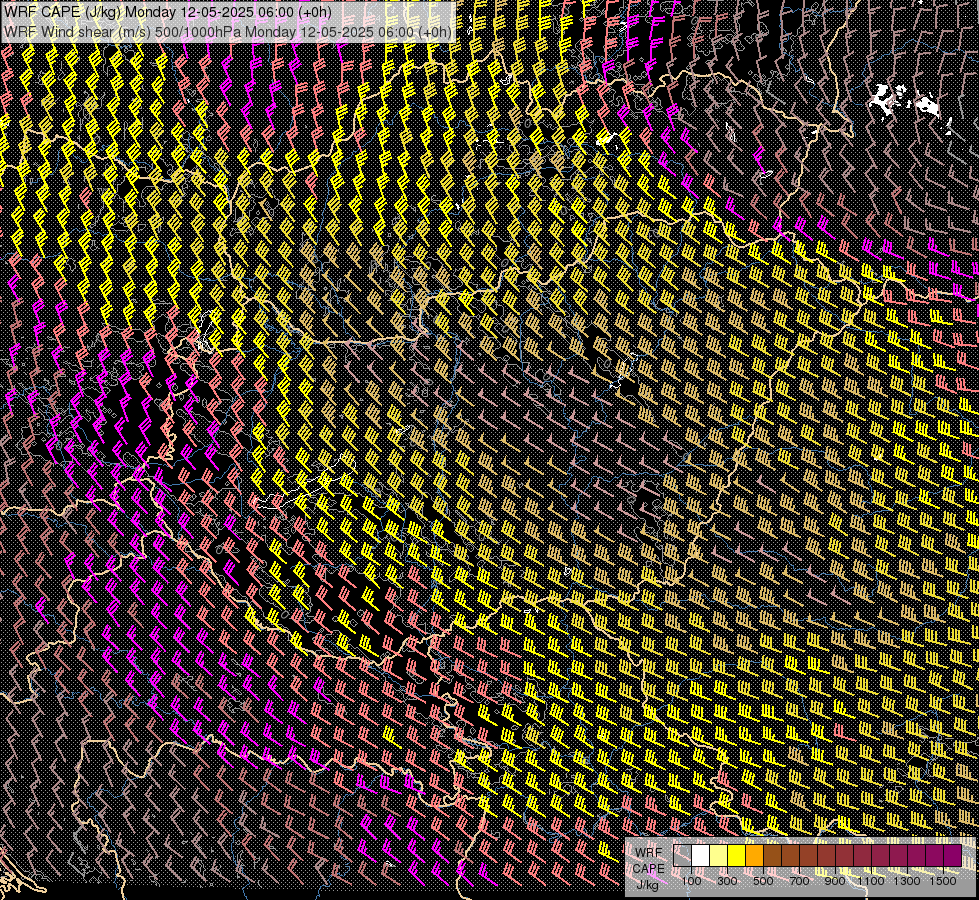Viewport: 979px width, 900px height.
Task: Click the 1300 value in the legend
Action: click(x=907, y=881)
